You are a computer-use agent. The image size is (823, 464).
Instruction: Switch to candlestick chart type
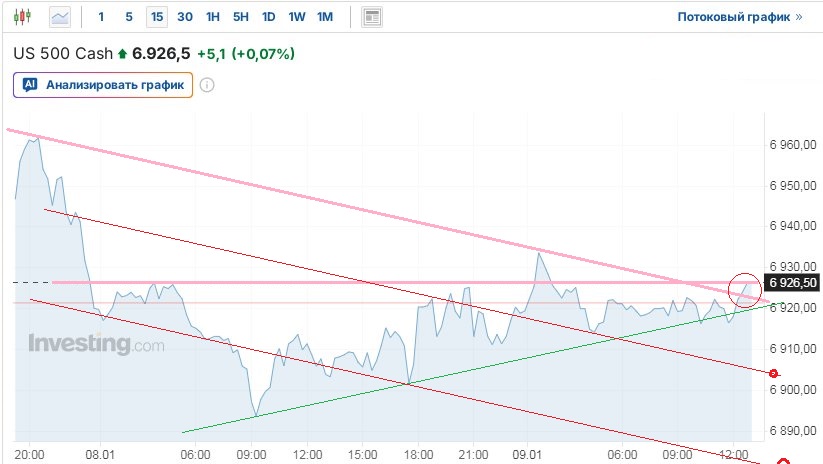[x=22, y=17]
